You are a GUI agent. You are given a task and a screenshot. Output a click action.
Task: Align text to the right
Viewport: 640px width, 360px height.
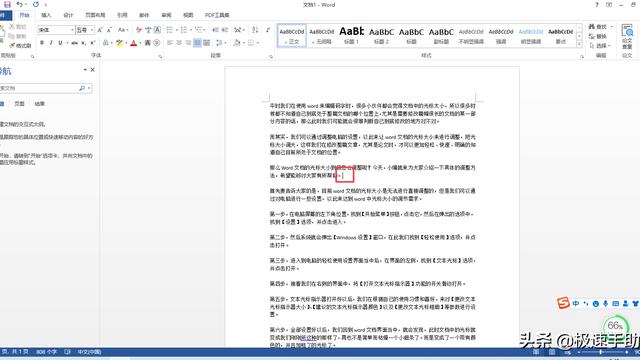tap(188, 43)
